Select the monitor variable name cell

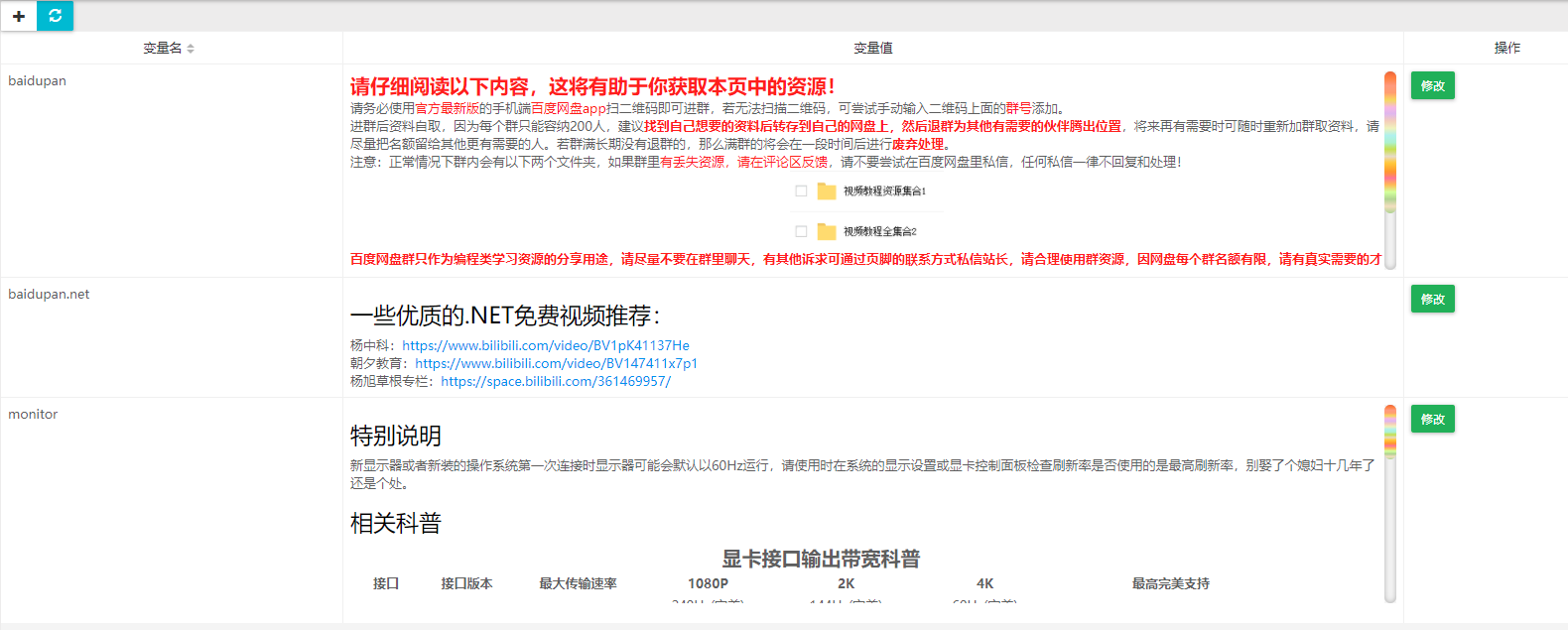click(33, 415)
